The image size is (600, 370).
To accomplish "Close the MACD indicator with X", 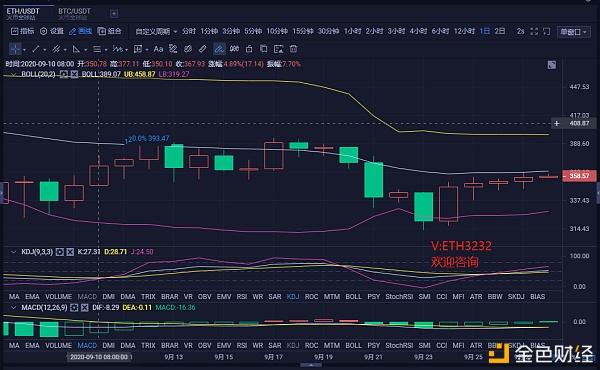I will [x=85, y=308].
